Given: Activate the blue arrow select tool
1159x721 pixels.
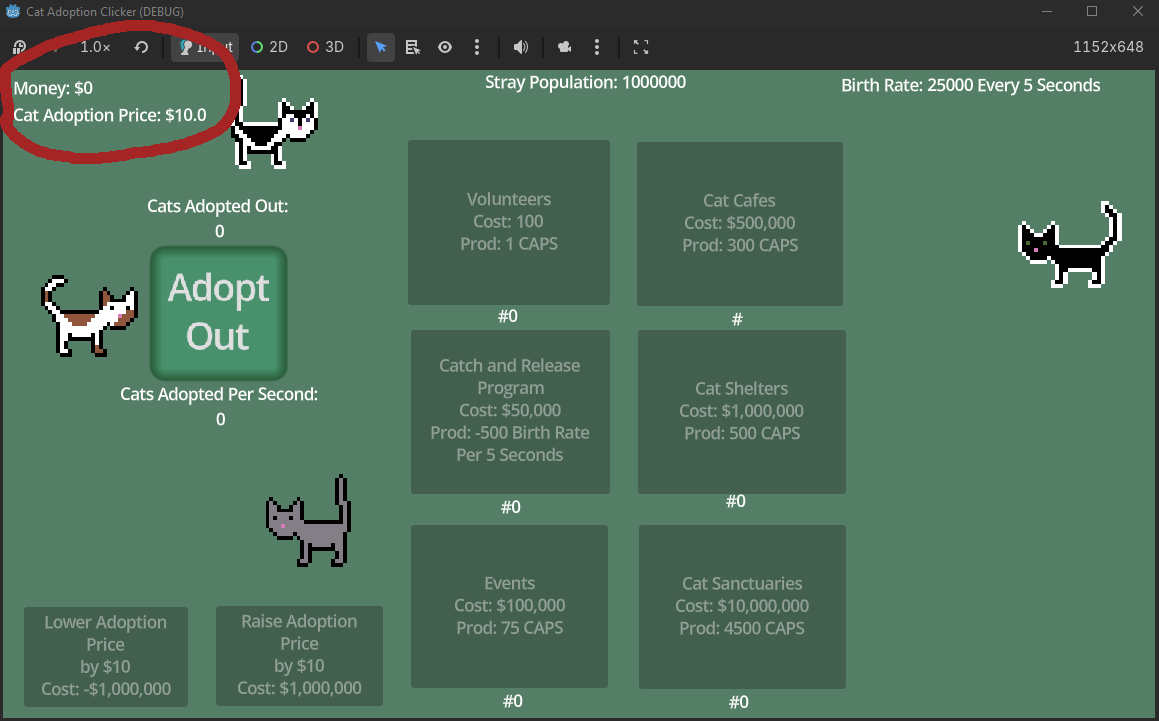Looking at the screenshot, I should [380, 47].
